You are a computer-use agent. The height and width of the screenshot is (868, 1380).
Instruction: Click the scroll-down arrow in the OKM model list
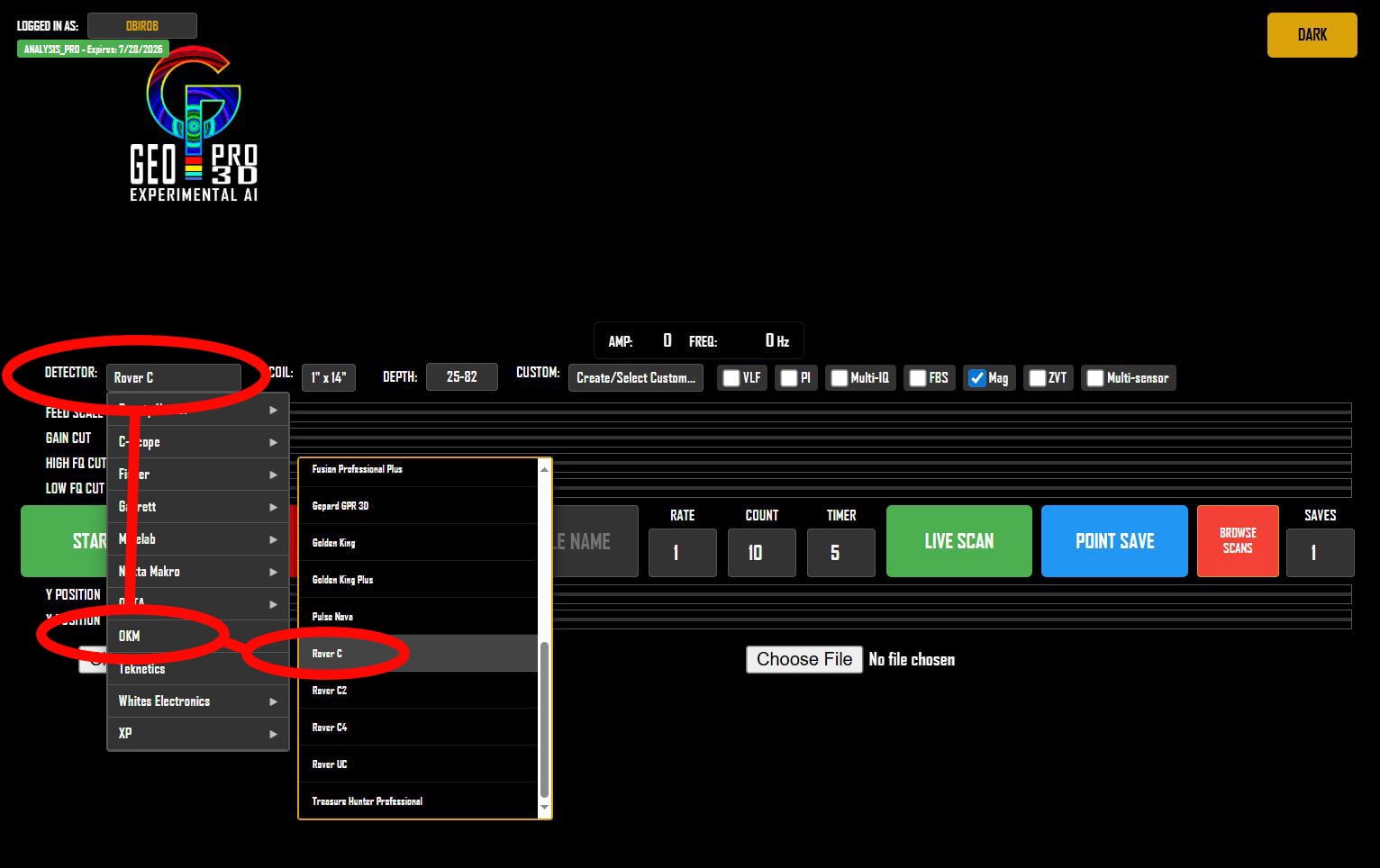544,809
